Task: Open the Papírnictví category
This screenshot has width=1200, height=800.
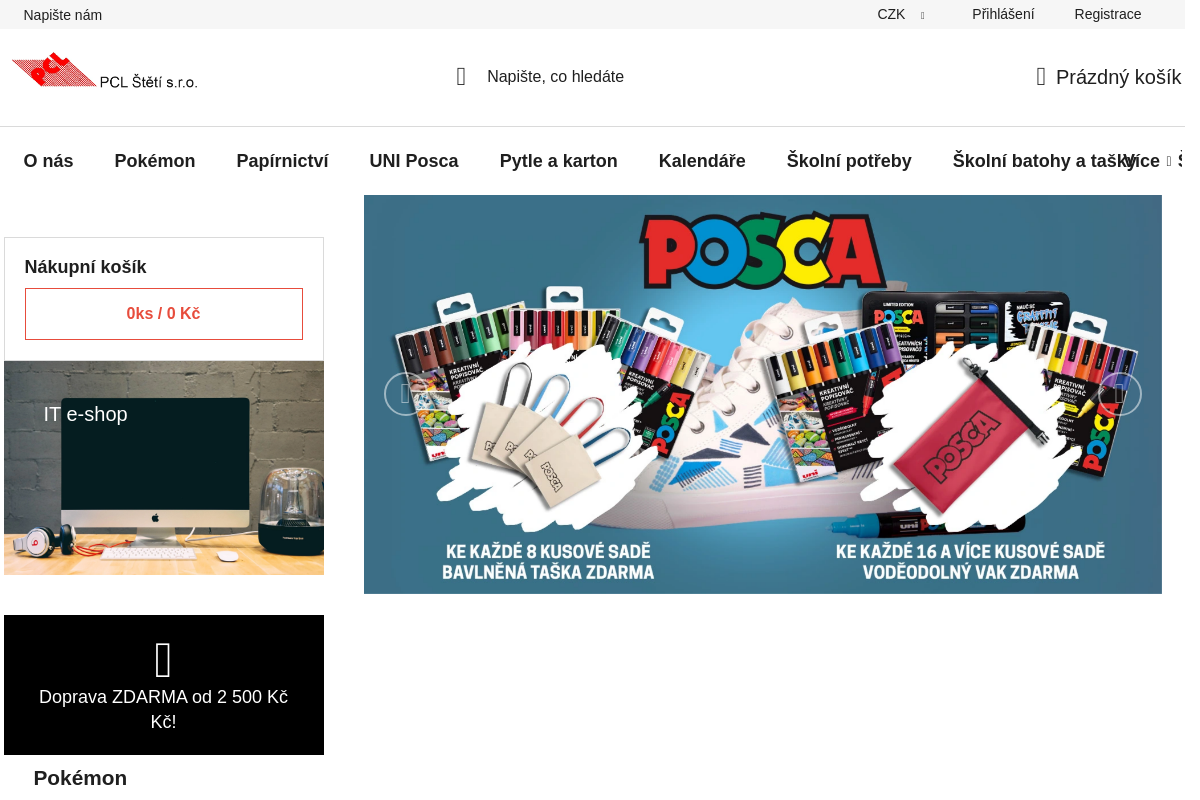Action: 282,160
